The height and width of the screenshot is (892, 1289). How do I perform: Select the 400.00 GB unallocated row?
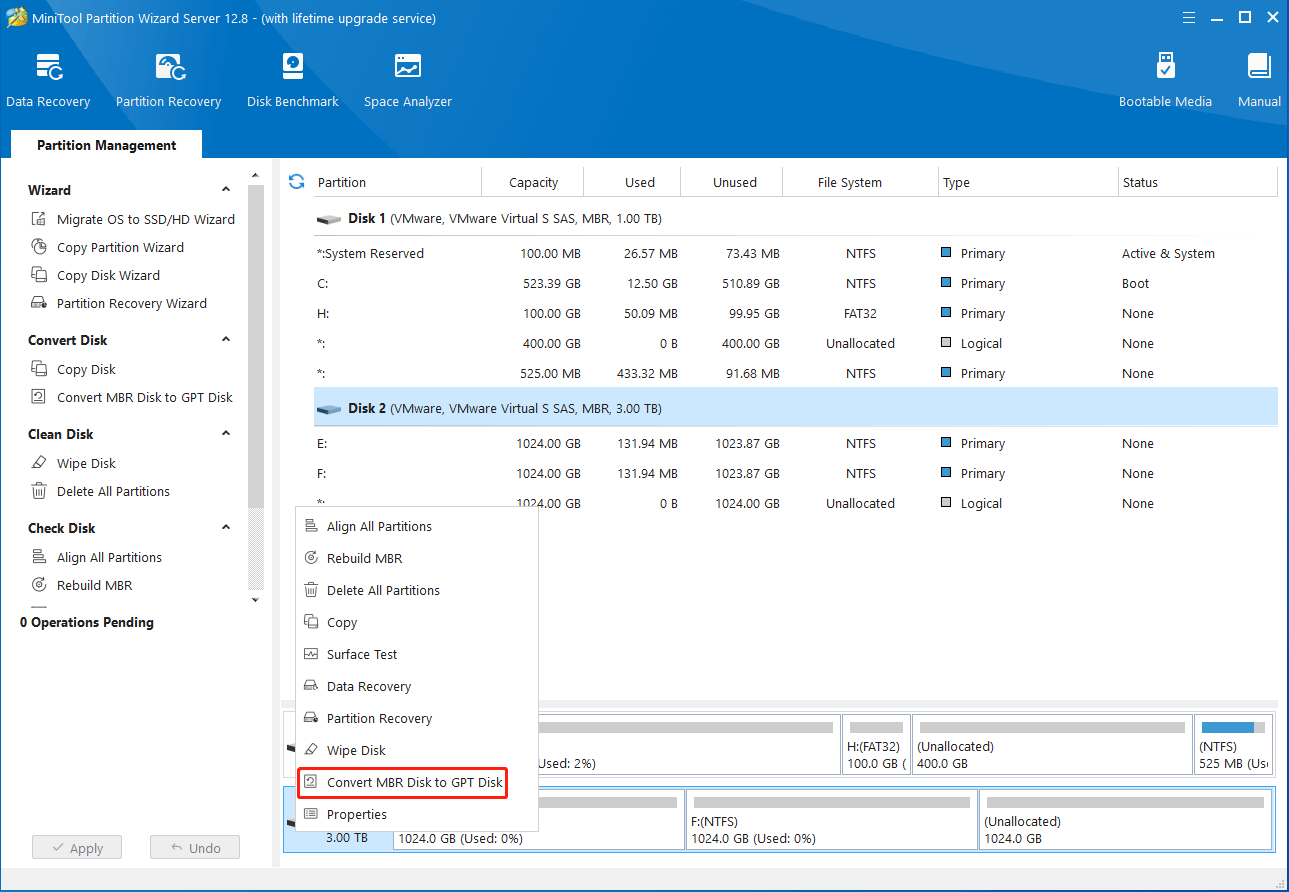[795, 343]
